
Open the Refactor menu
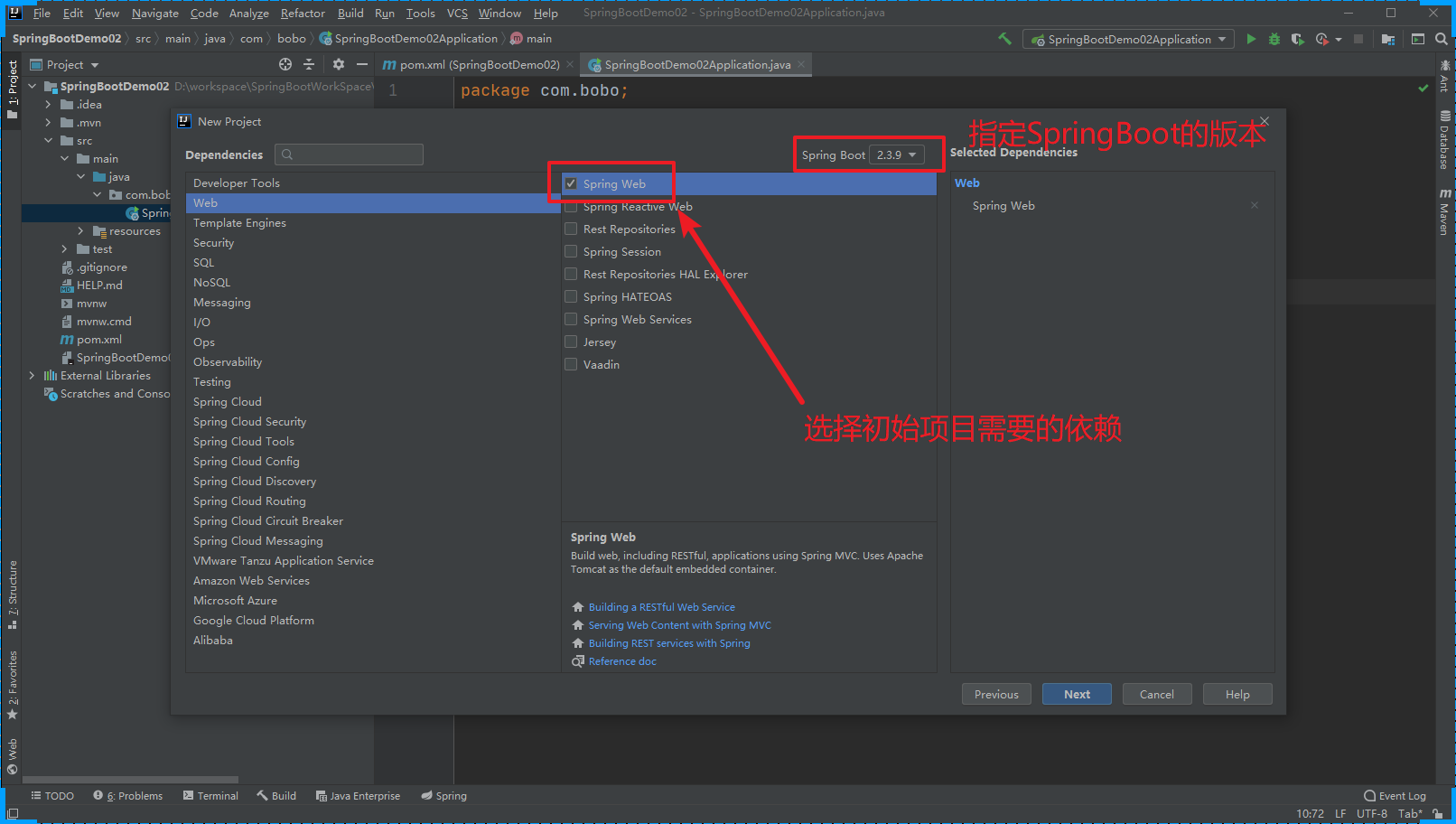pos(303,13)
